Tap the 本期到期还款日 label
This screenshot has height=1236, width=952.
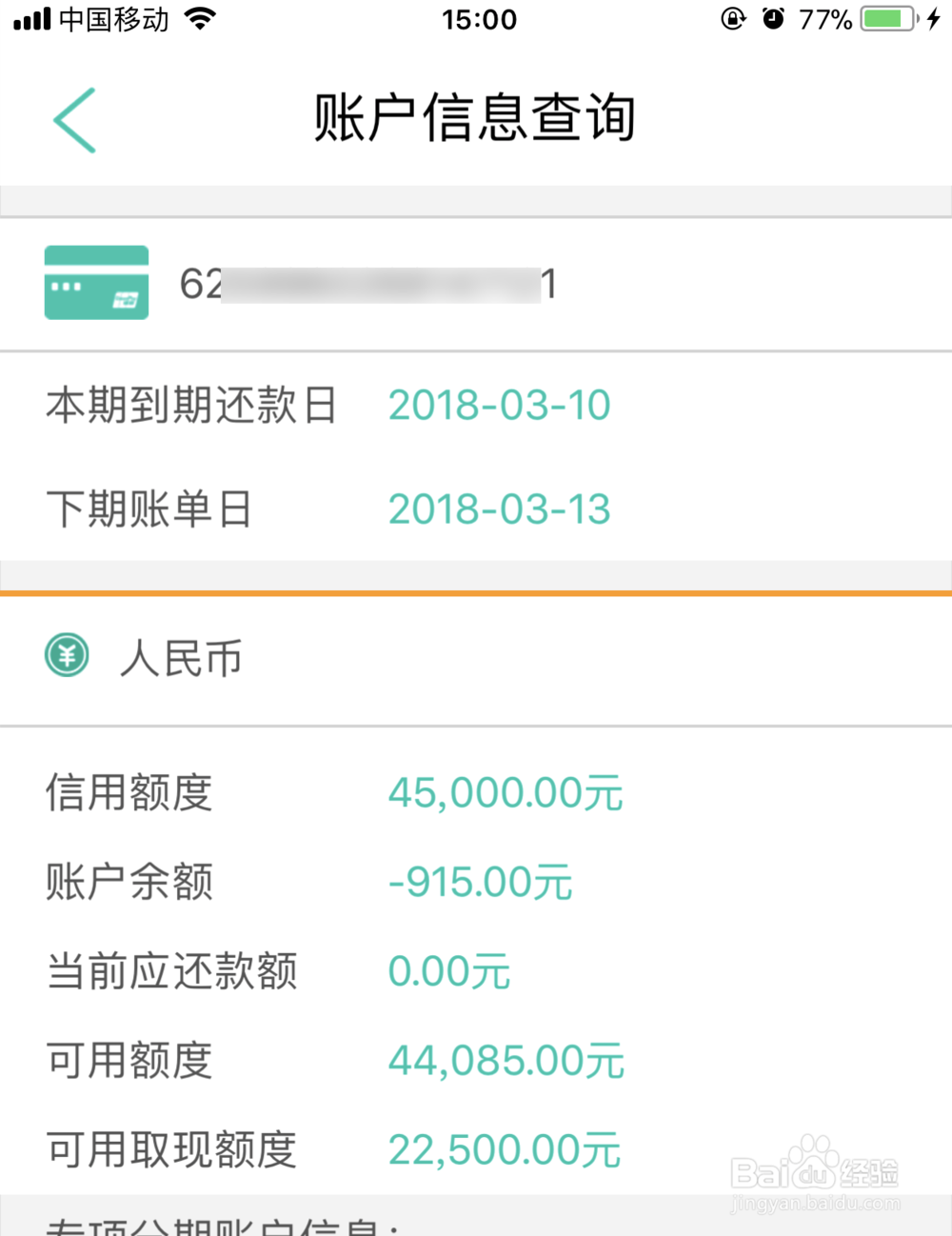pos(191,405)
